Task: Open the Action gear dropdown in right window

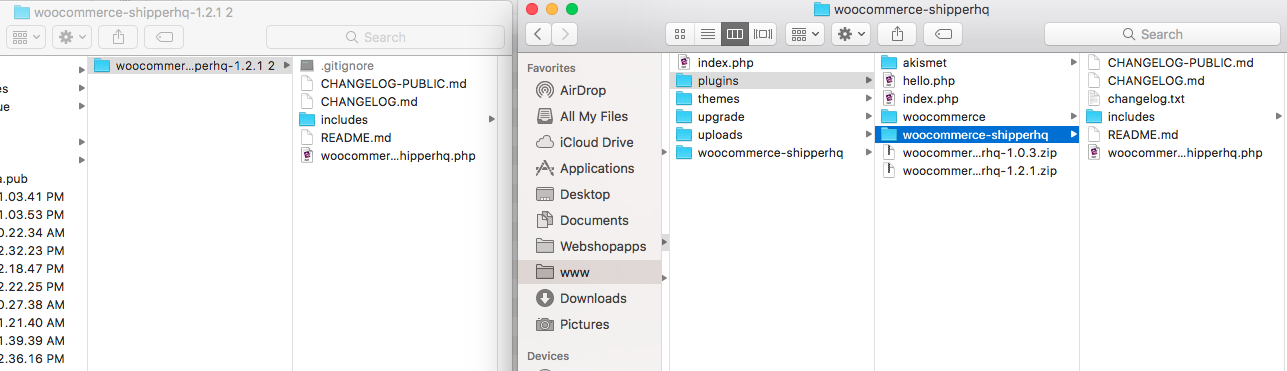Action: tap(851, 34)
